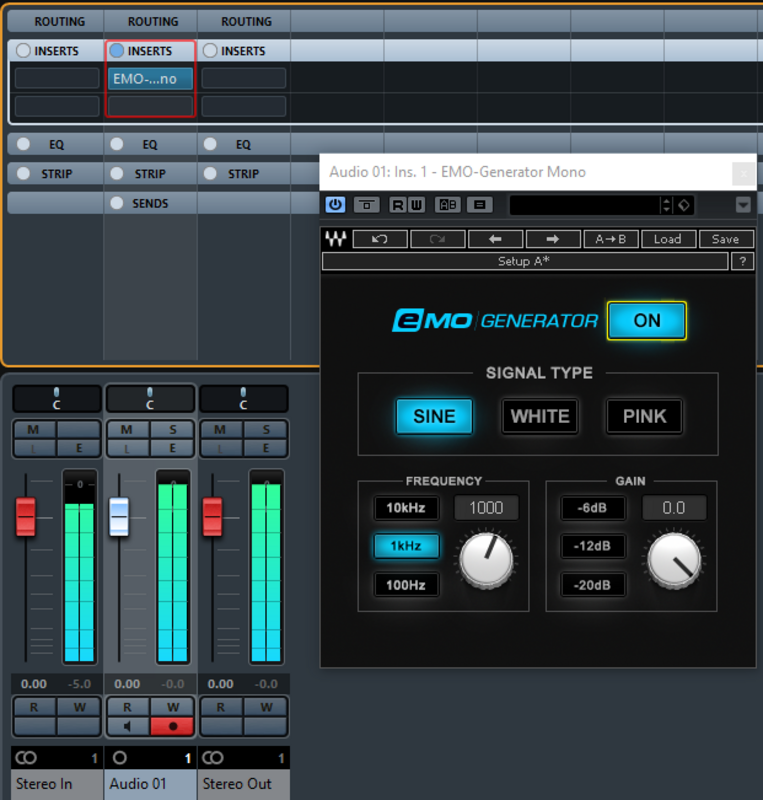Click the Waves Save button

coord(725,239)
